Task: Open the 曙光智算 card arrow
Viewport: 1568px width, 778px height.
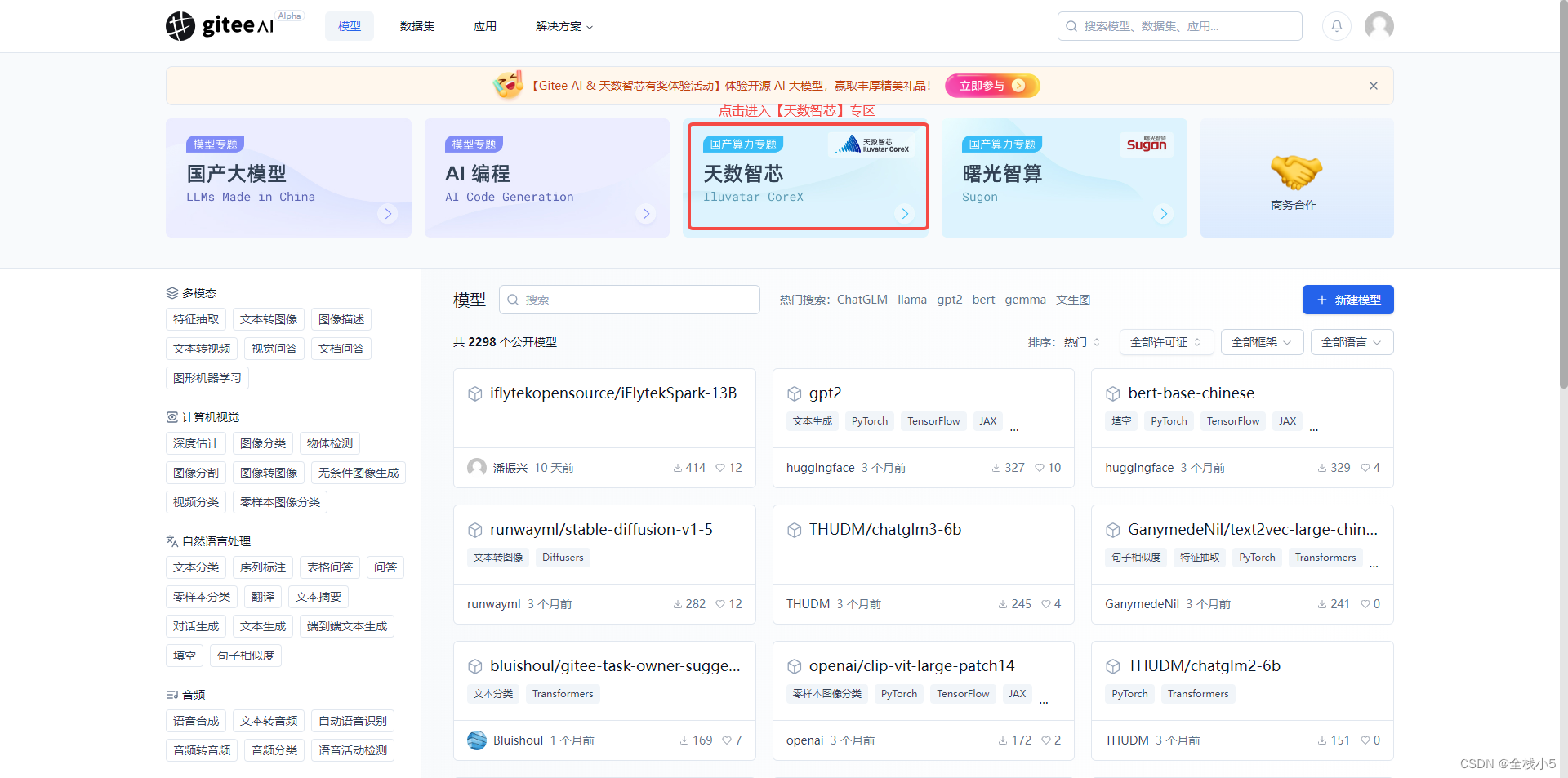Action: coord(1164,214)
